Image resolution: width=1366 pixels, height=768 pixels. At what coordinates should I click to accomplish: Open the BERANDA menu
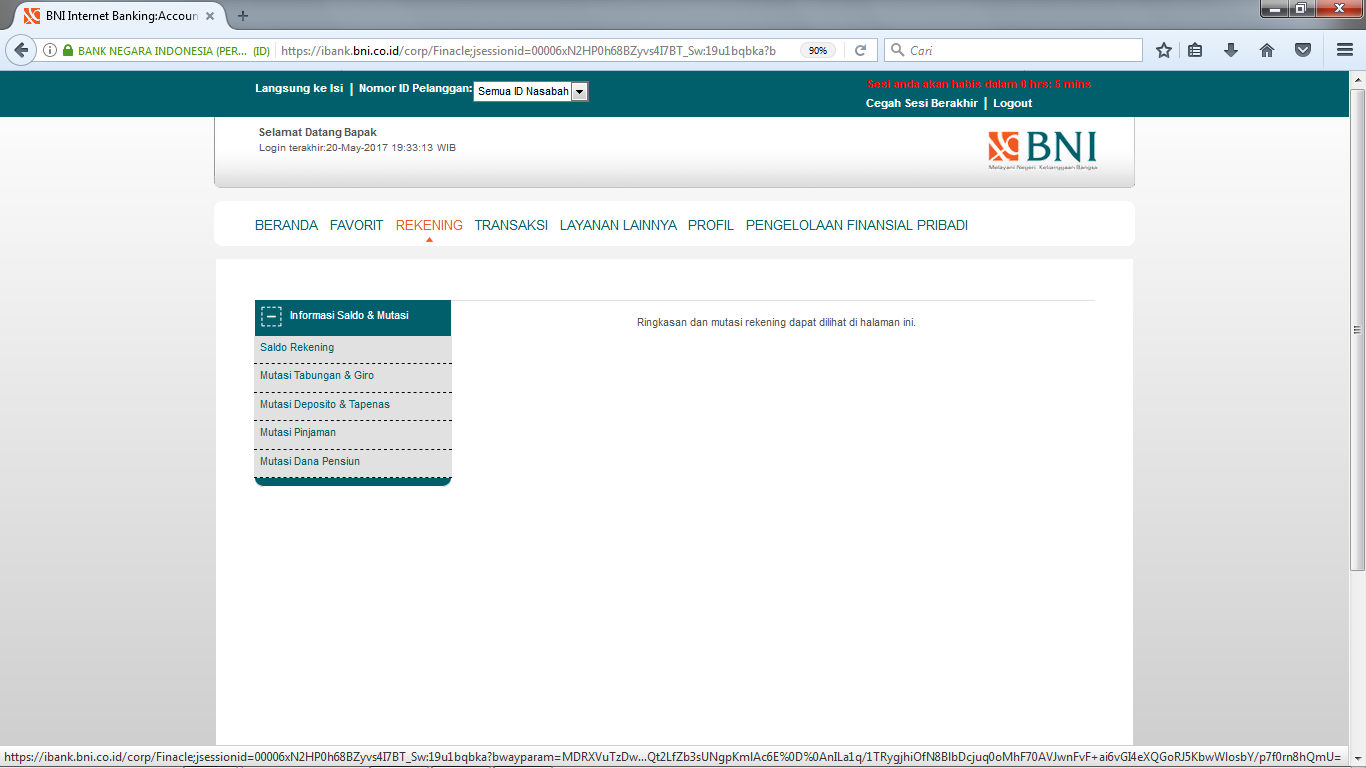286,225
